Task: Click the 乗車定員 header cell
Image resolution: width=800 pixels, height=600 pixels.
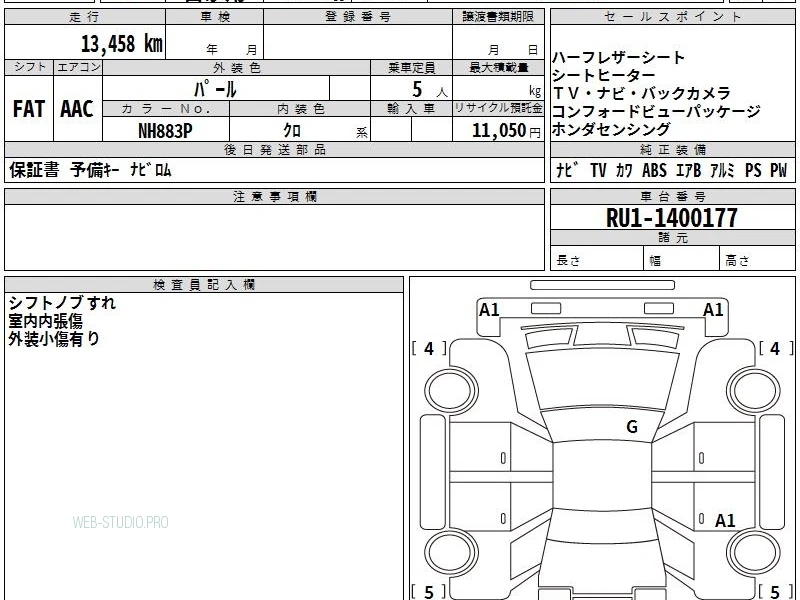Action: (x=412, y=67)
